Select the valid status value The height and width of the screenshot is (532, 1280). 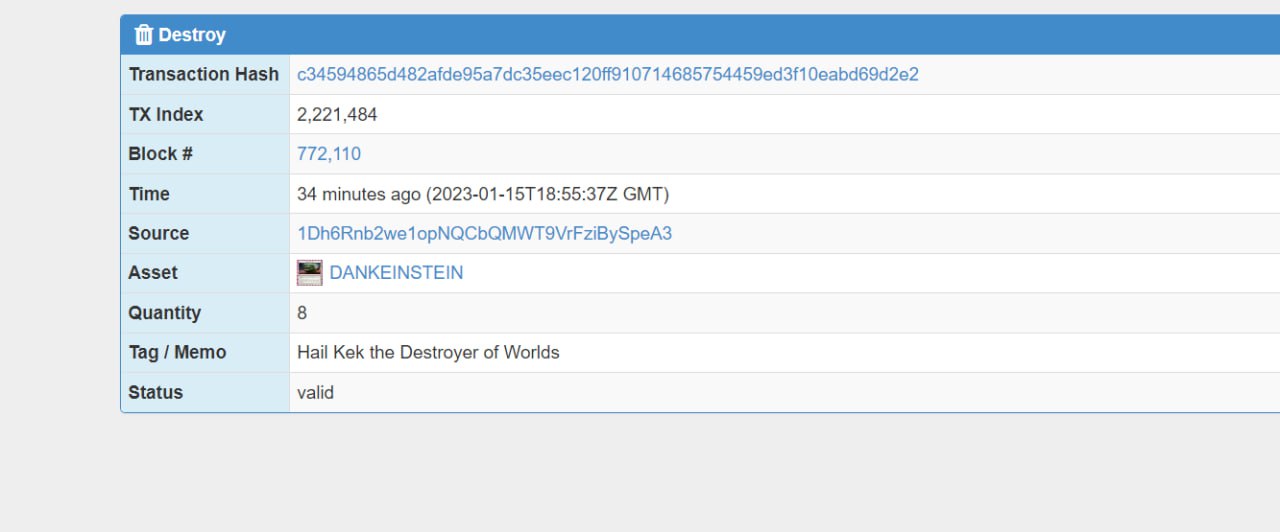pos(315,393)
